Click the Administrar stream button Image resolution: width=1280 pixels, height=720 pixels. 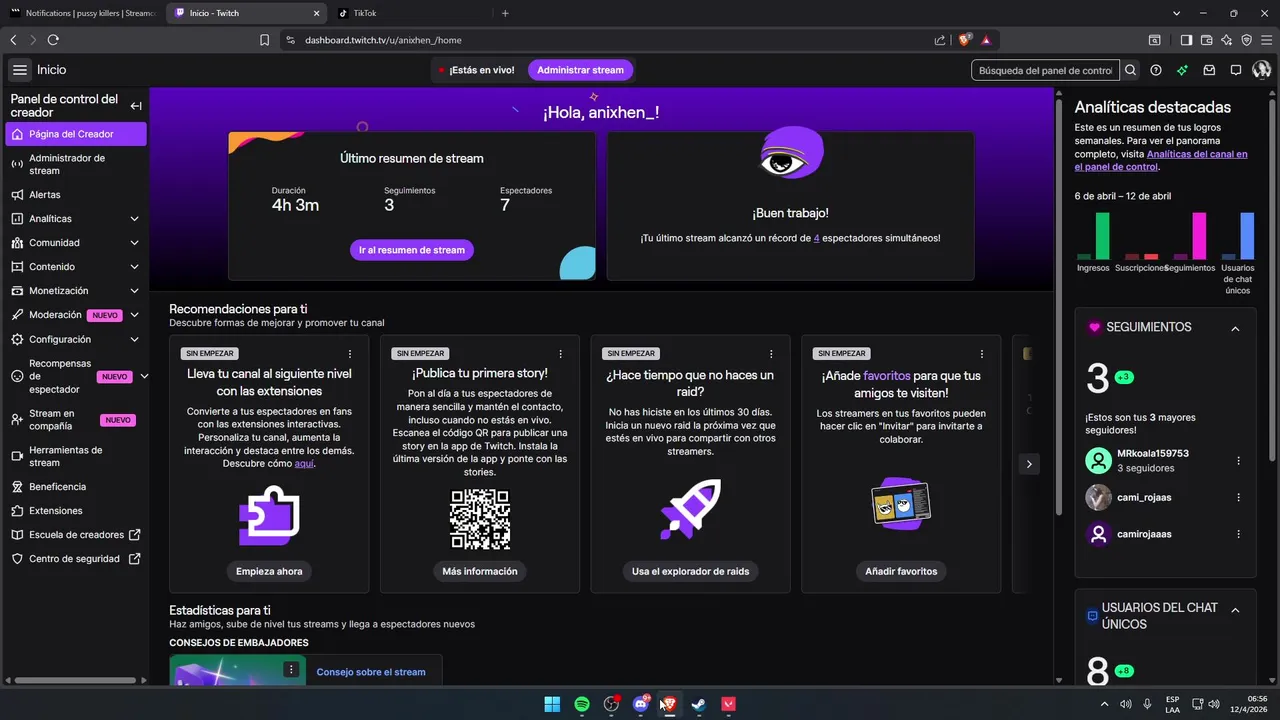[580, 70]
